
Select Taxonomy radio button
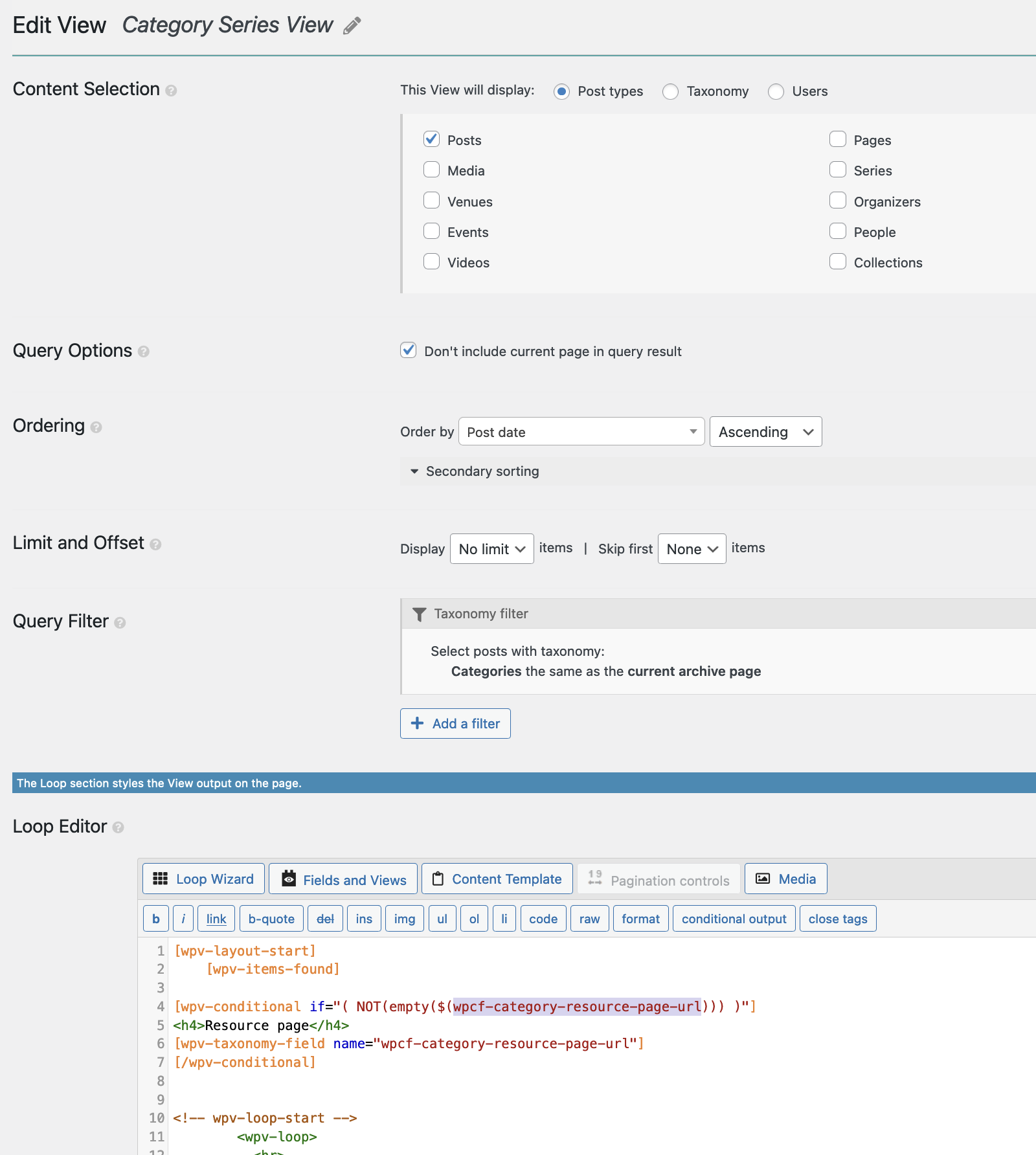671,91
